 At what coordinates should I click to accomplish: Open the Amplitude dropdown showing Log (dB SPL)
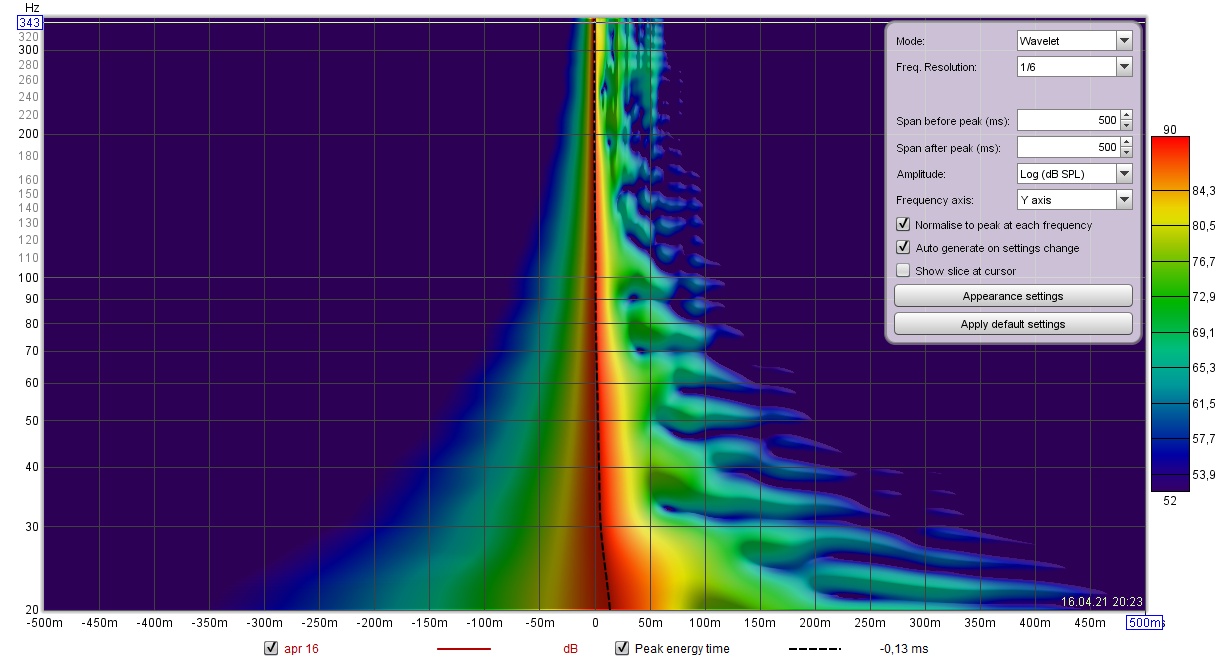1074,174
